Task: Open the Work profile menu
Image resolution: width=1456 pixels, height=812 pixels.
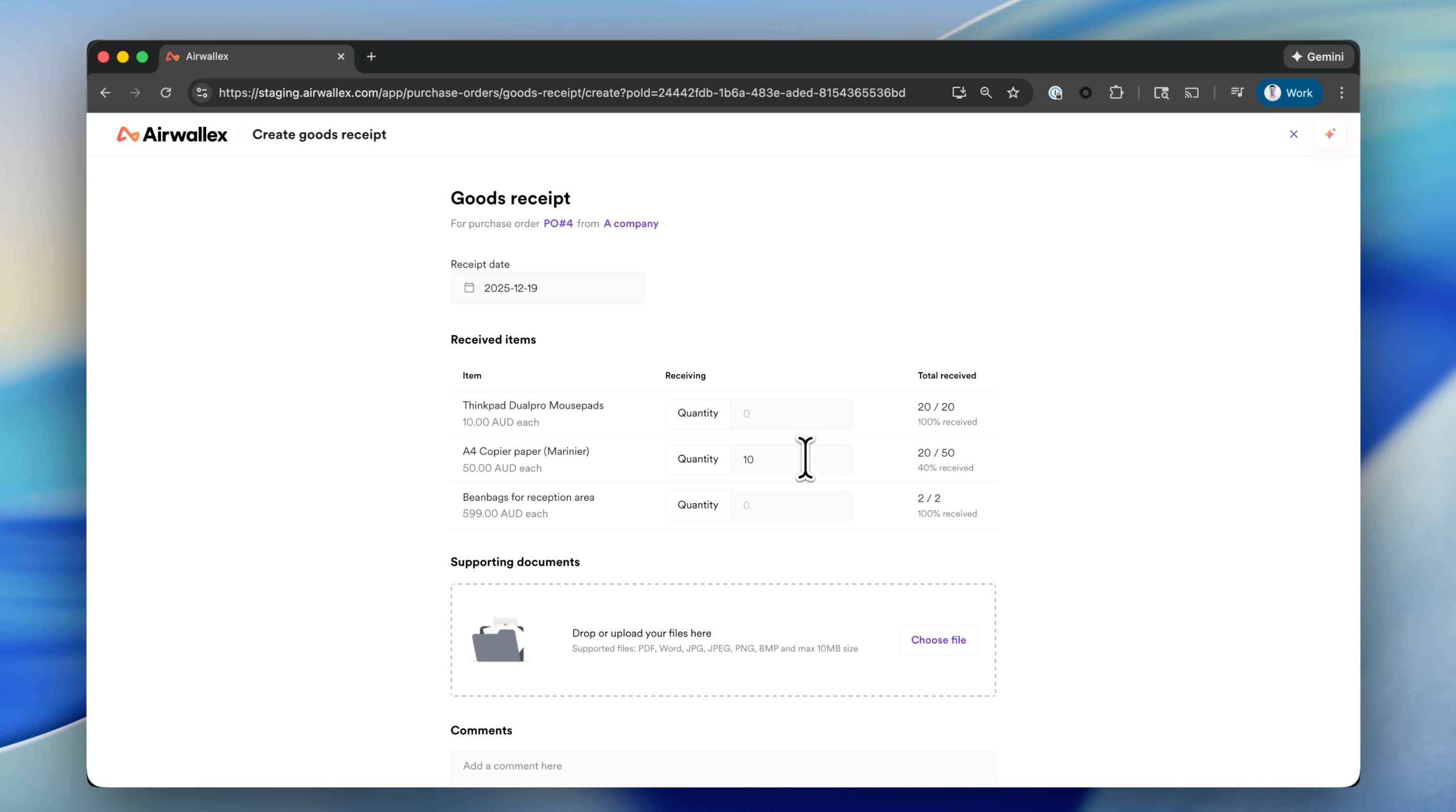Action: tap(1289, 93)
